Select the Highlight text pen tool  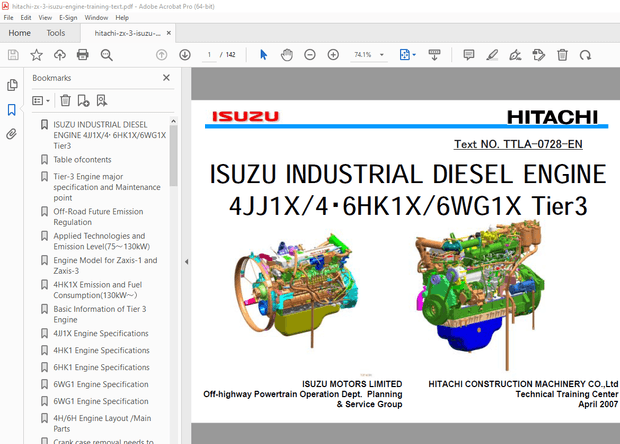click(492, 55)
